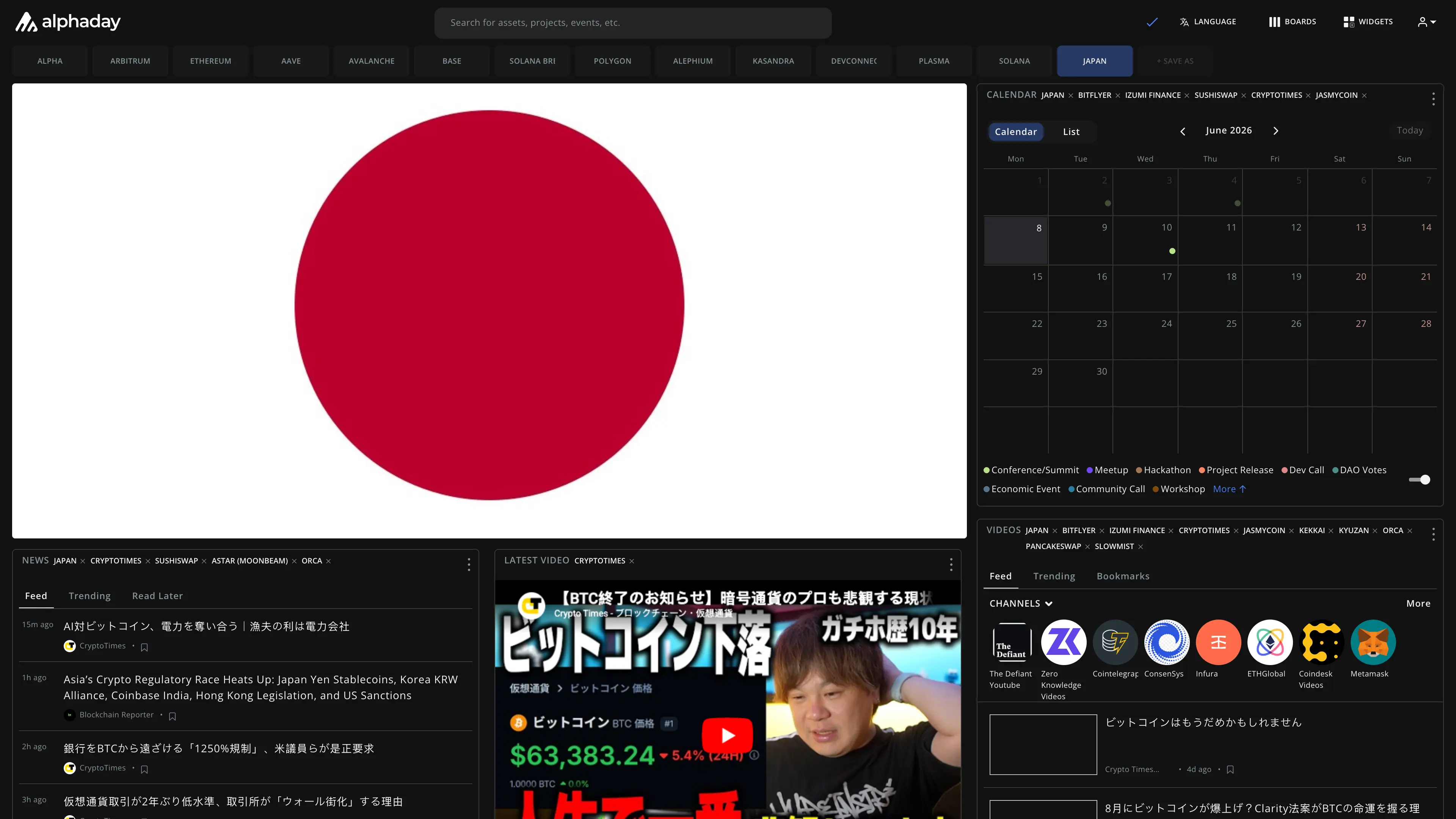The height and width of the screenshot is (819, 1456).
Task: Select Infura channel icon
Action: click(x=1218, y=642)
